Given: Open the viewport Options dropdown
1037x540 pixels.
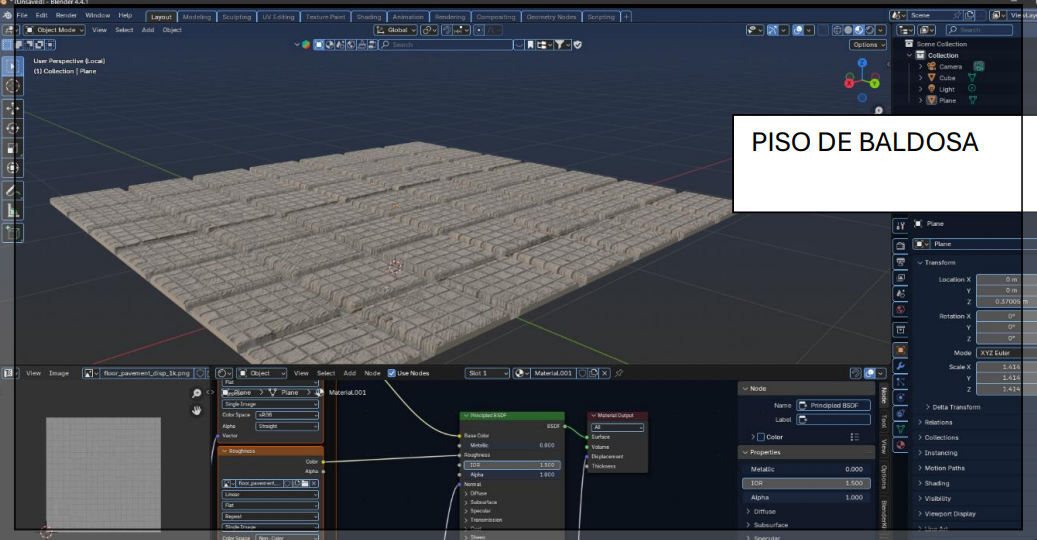Looking at the screenshot, I should [x=868, y=45].
